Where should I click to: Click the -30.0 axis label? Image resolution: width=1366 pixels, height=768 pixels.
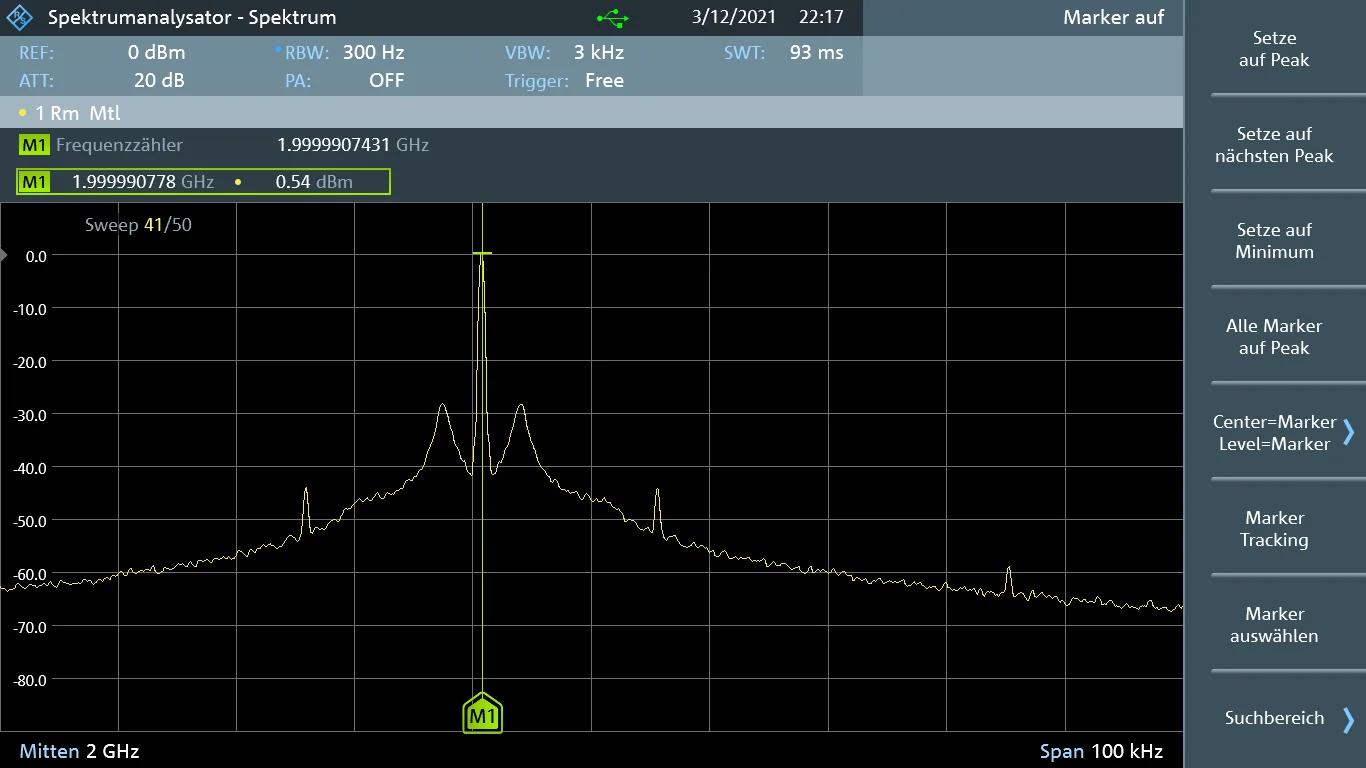[30, 415]
